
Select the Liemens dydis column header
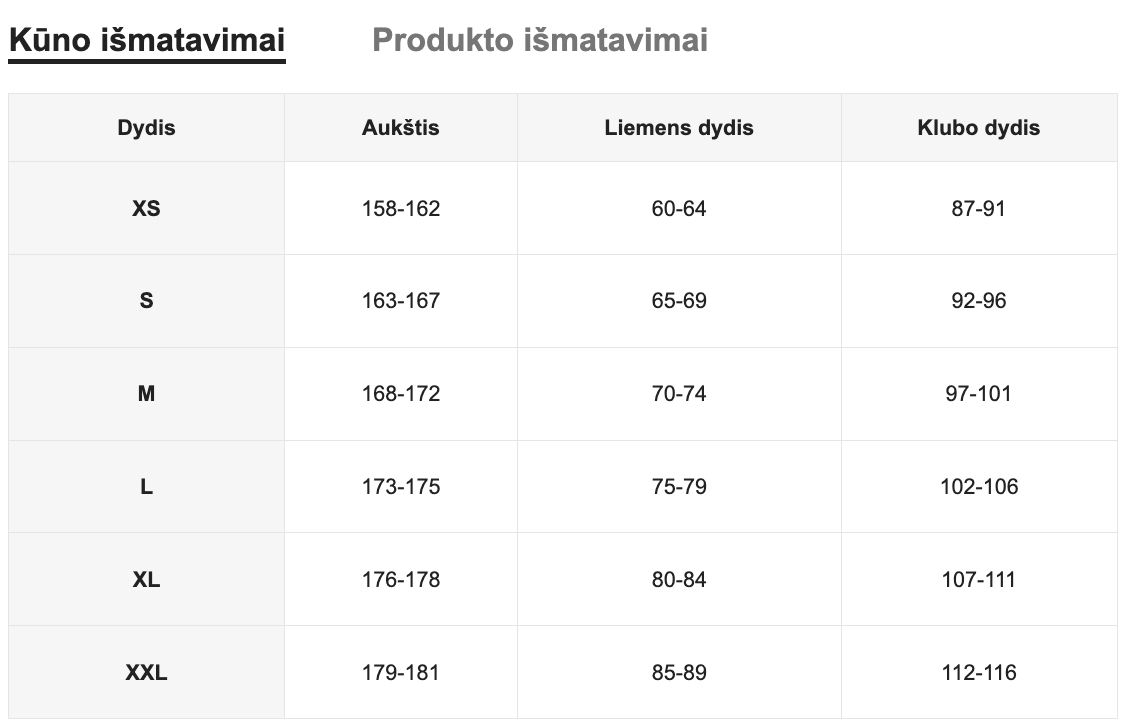coord(679,128)
